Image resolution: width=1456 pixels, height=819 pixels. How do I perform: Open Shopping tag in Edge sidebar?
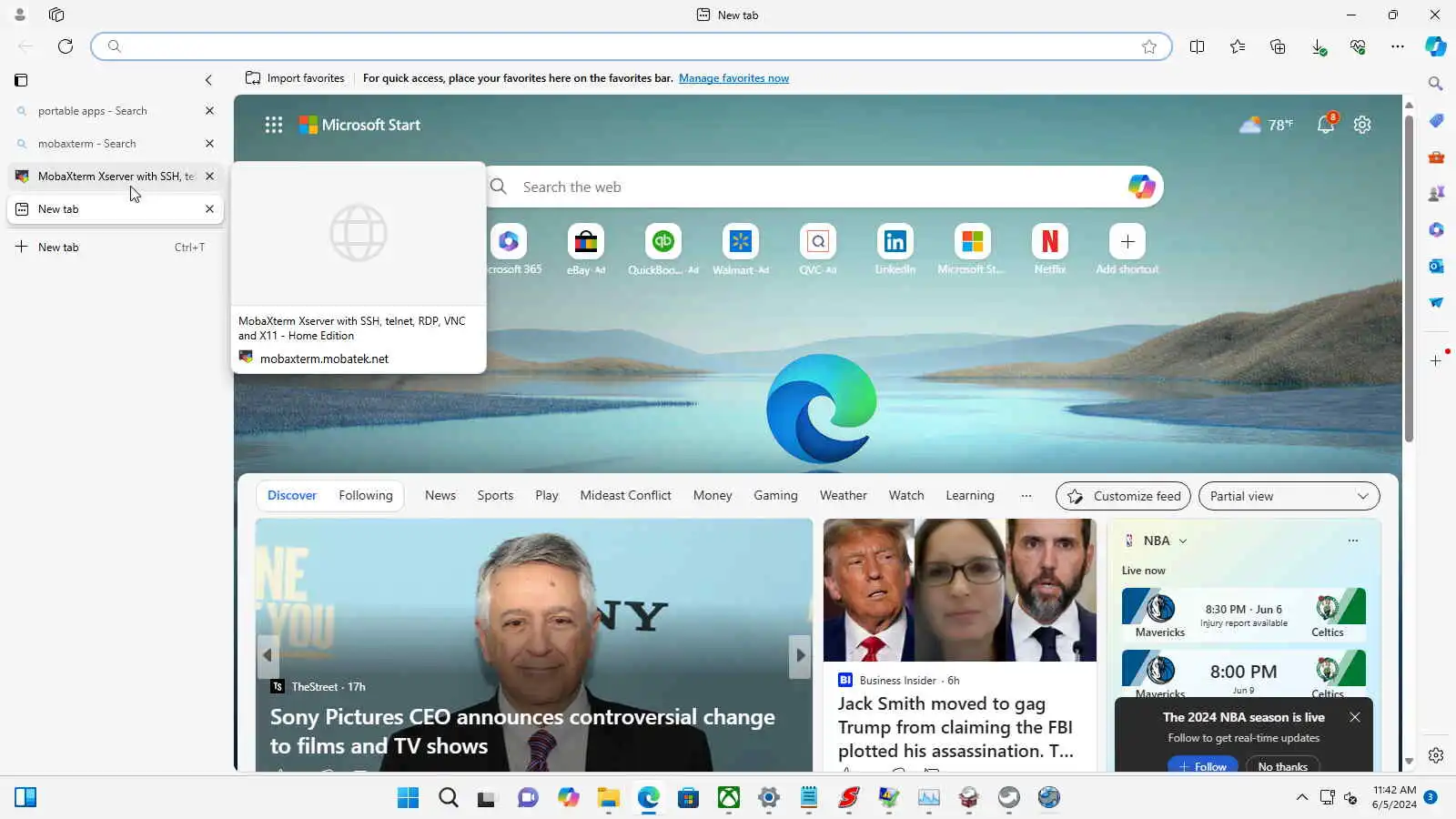pos(1436,120)
